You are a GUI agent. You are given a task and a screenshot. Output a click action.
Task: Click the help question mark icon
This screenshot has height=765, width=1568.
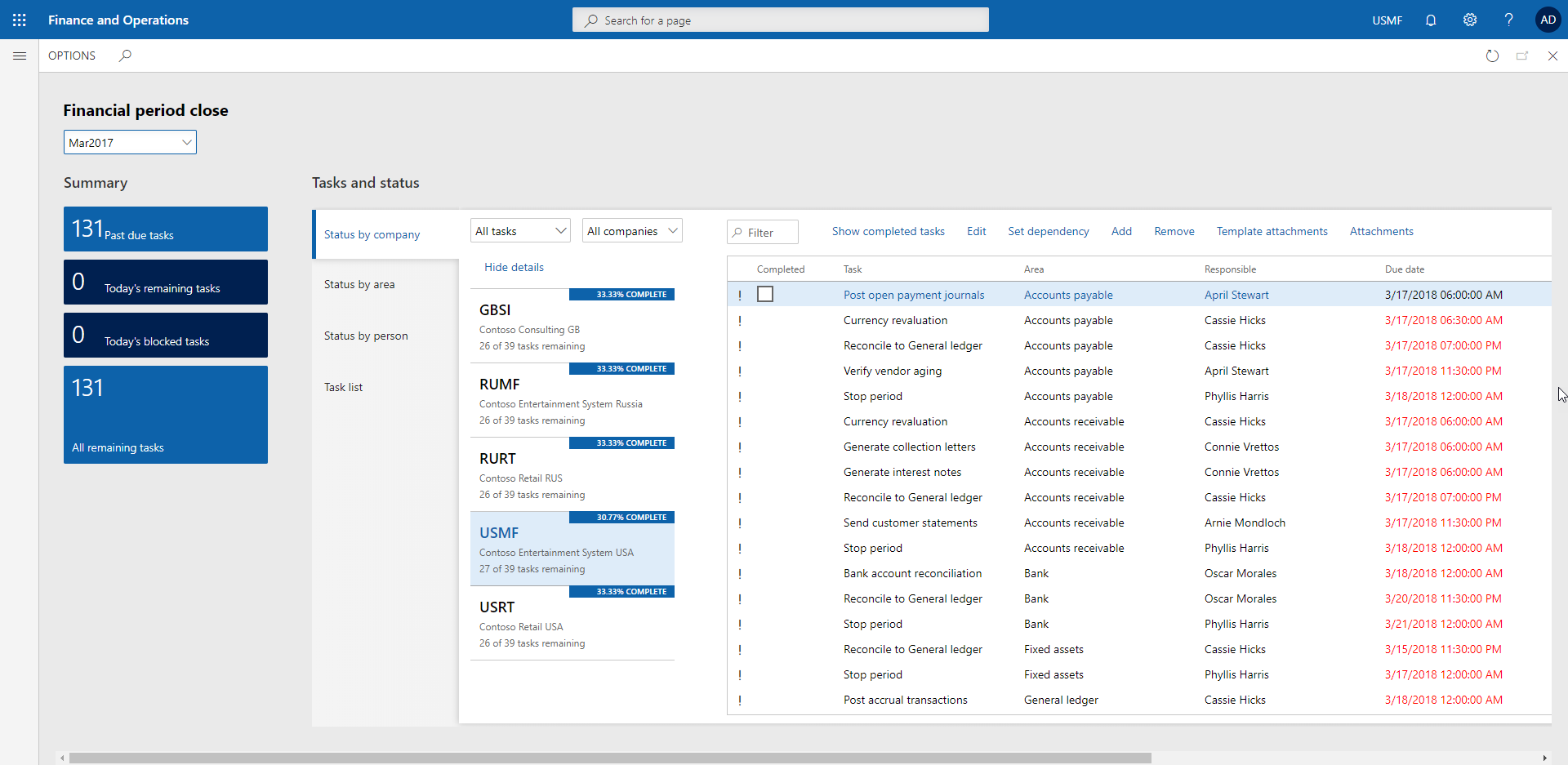coord(1508,20)
